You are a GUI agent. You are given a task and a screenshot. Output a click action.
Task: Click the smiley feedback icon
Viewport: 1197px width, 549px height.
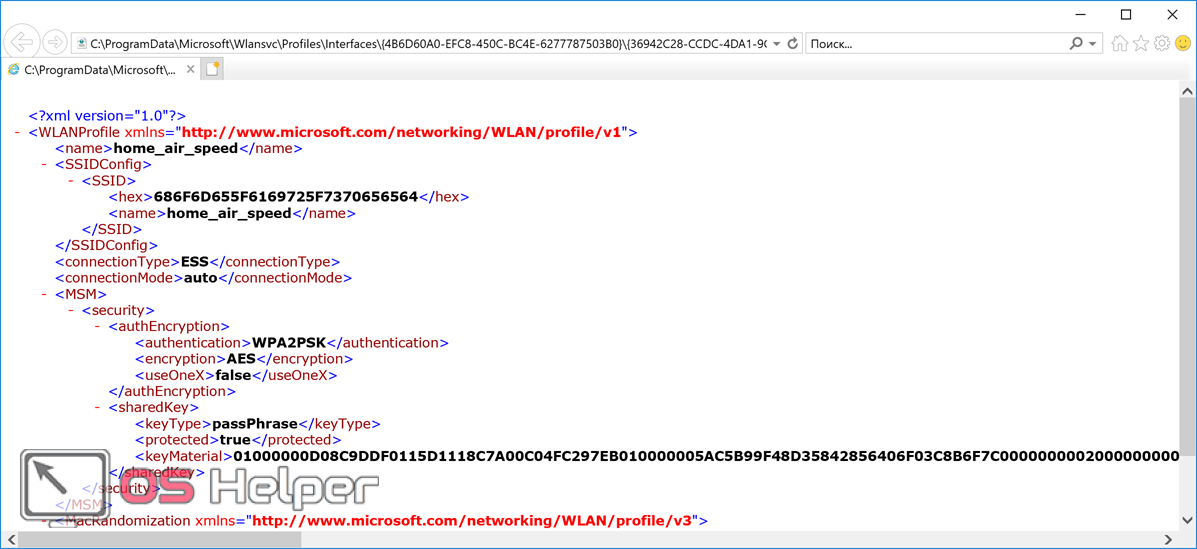coord(1183,44)
